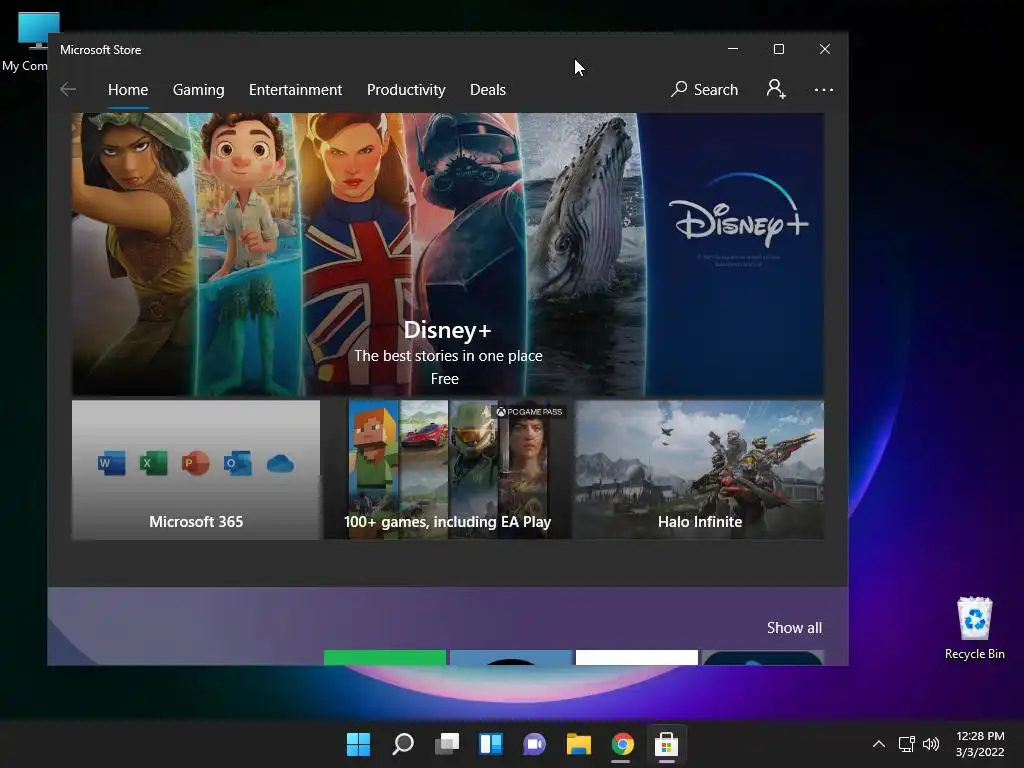Open the Windows Start menu
1024x768 pixels.
click(x=358, y=744)
